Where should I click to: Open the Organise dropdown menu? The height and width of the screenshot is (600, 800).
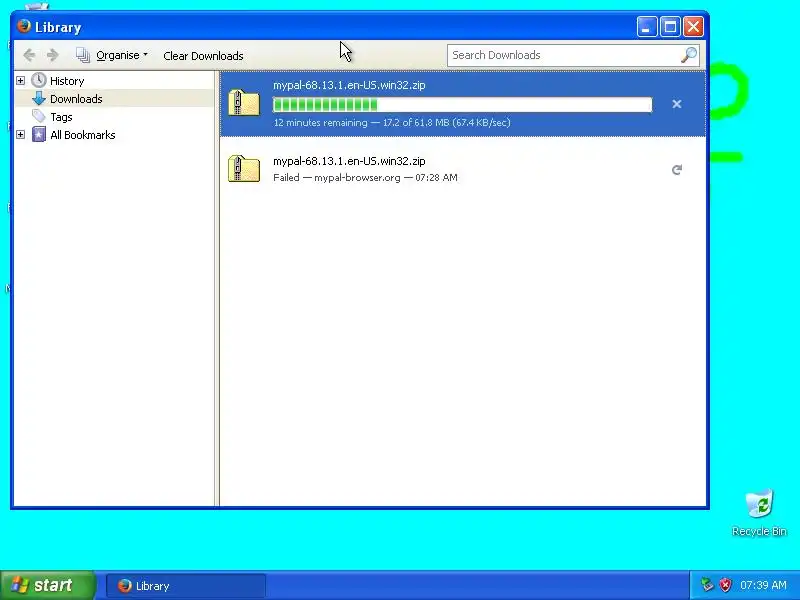[x=112, y=55]
